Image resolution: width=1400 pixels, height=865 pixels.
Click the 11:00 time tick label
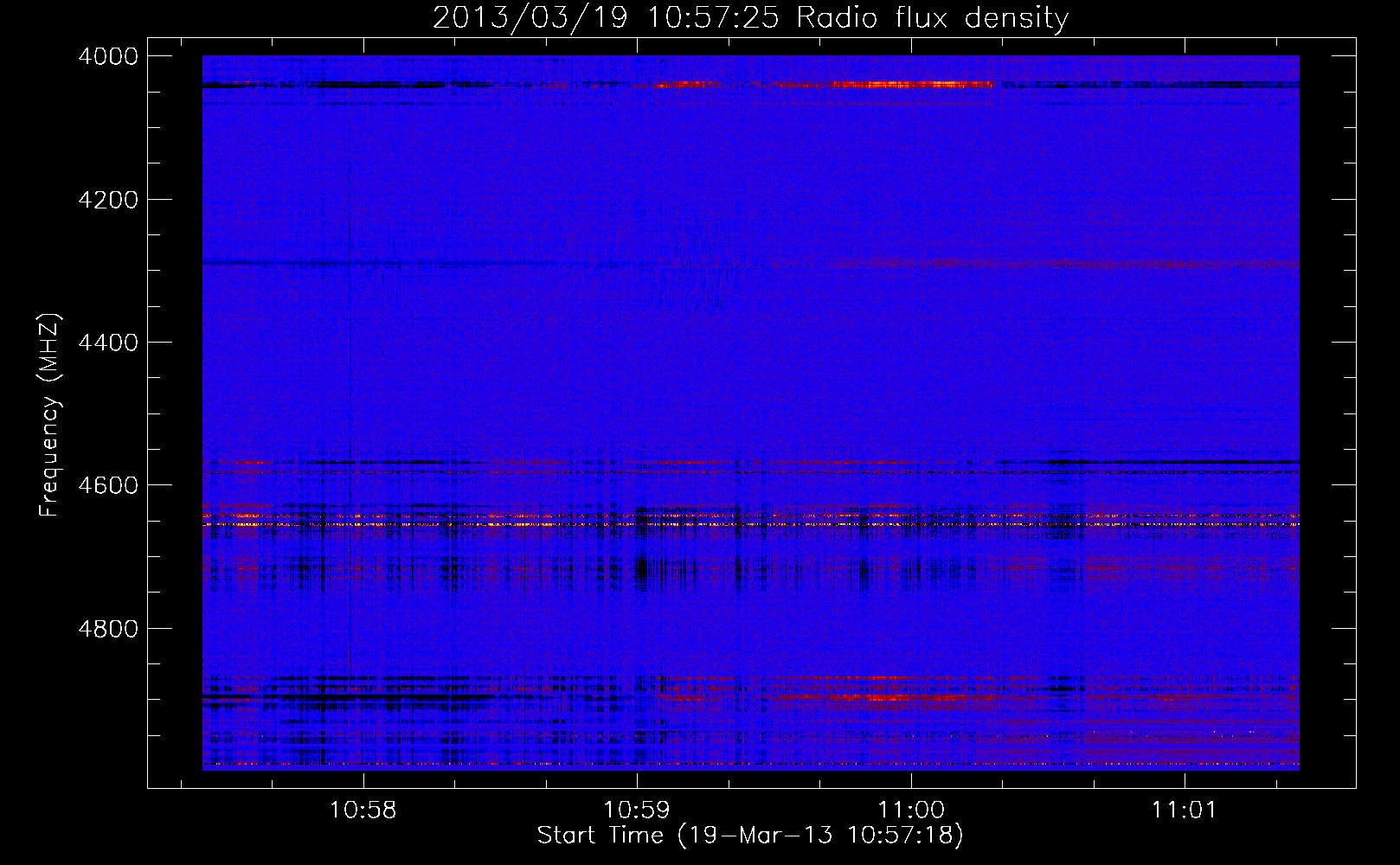click(x=911, y=811)
